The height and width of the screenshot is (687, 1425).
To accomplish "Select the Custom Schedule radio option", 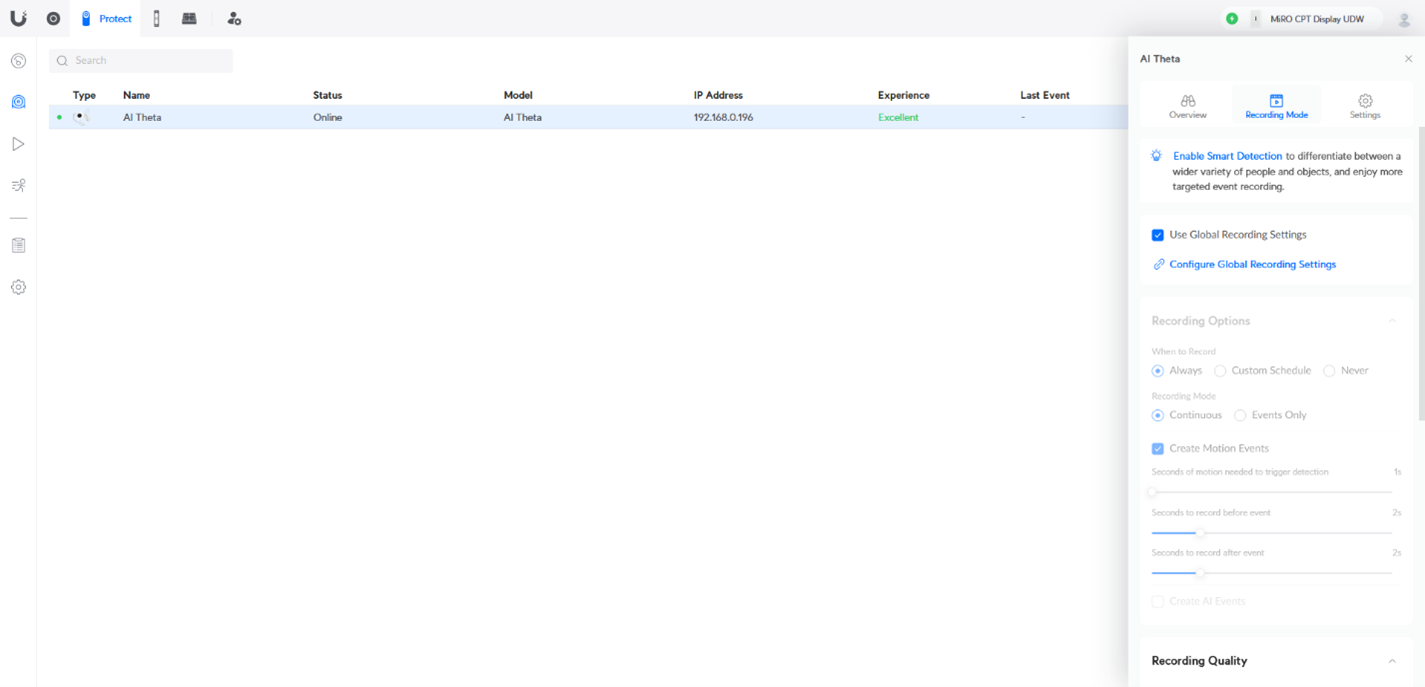I will coord(1220,371).
